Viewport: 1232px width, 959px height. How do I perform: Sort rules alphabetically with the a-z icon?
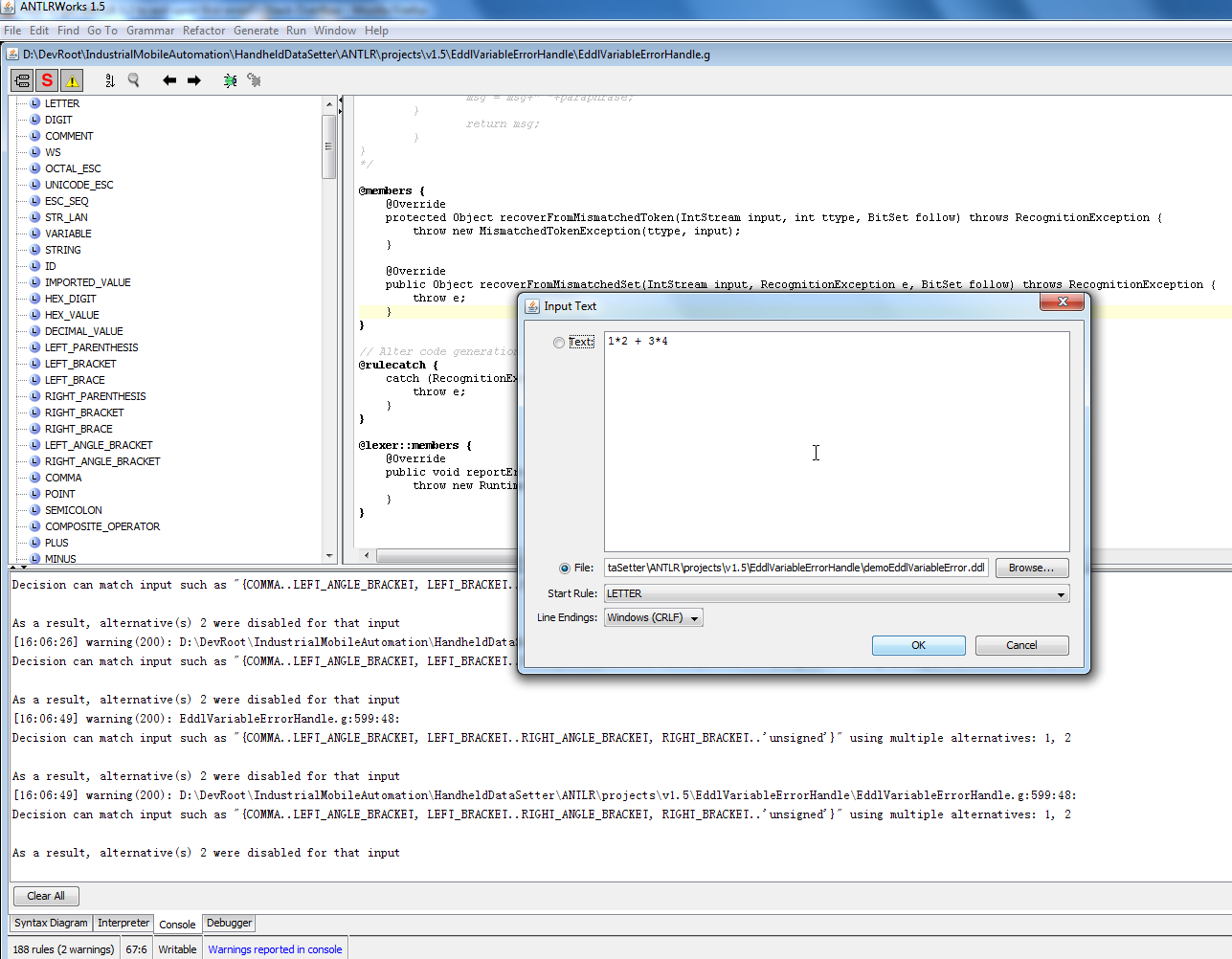point(110,80)
